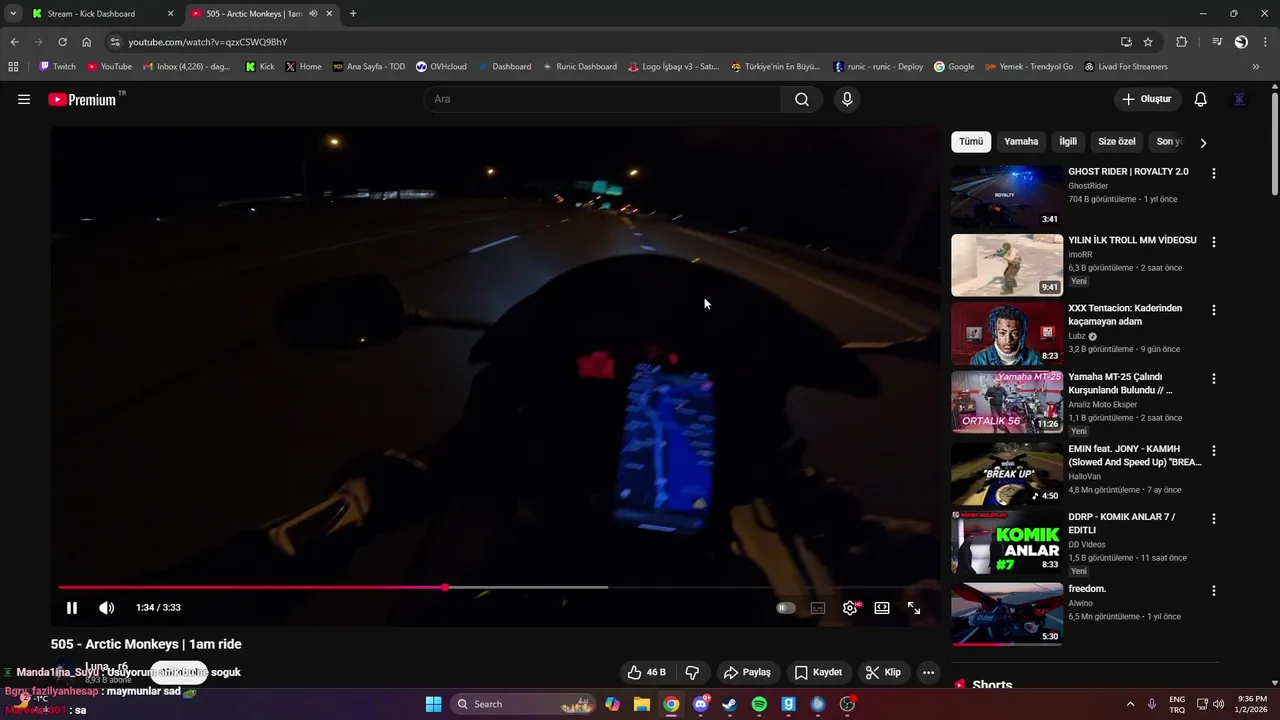Open the tab search dropdown
This screenshot has width=1280, height=720.
click(12, 14)
